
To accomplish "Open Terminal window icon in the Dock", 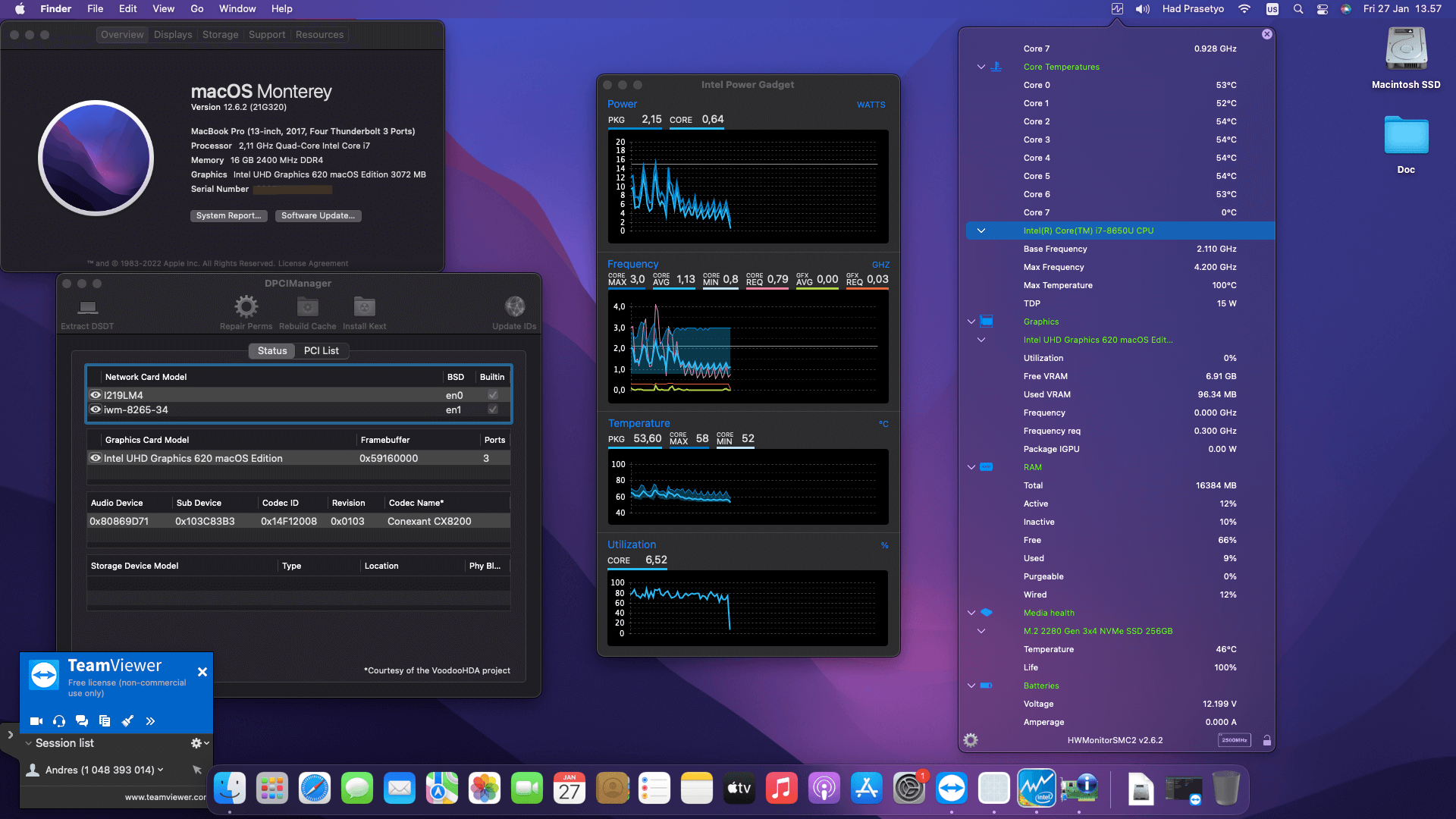I will [x=1184, y=789].
